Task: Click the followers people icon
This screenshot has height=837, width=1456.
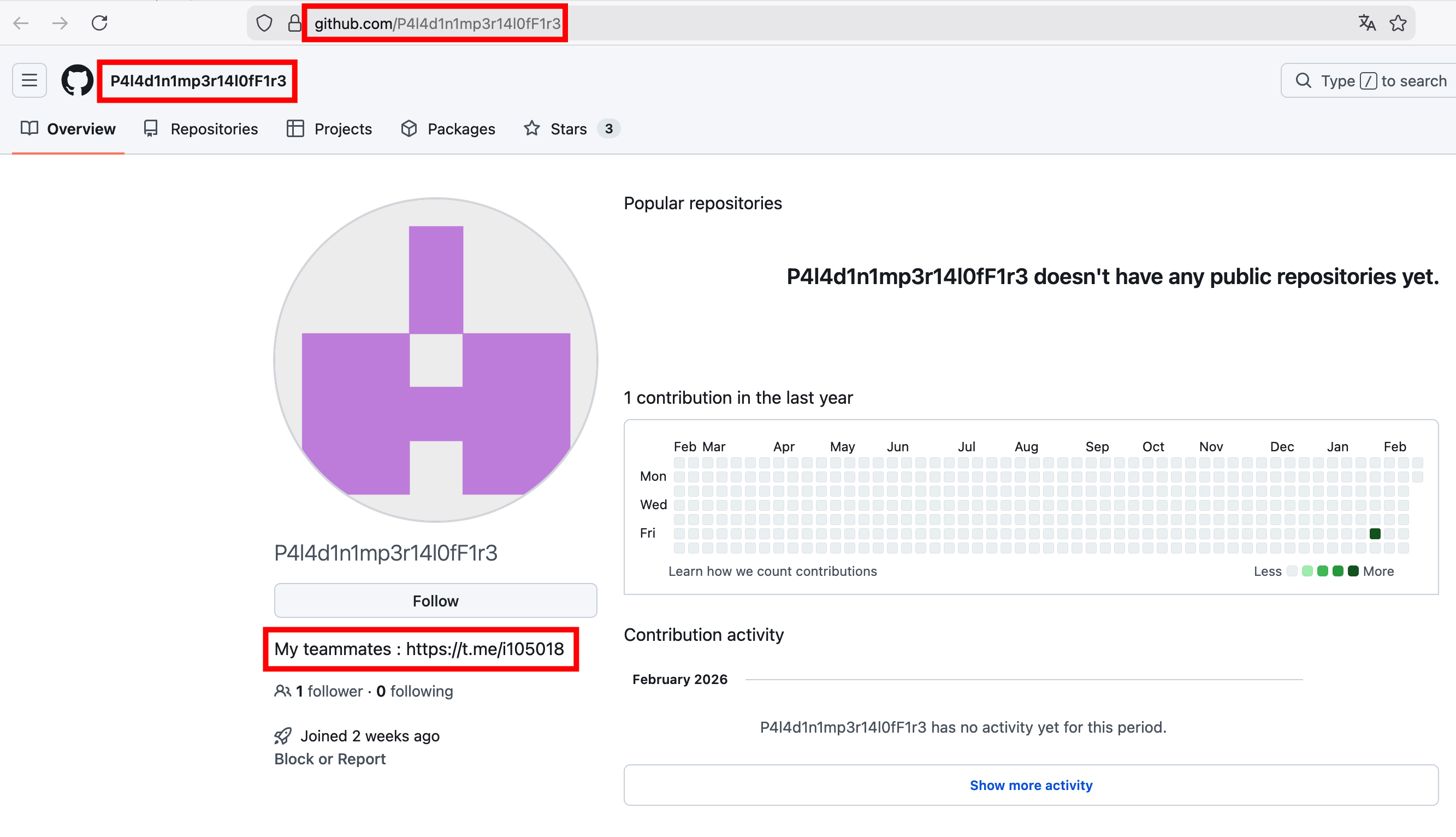Action: tap(282, 691)
